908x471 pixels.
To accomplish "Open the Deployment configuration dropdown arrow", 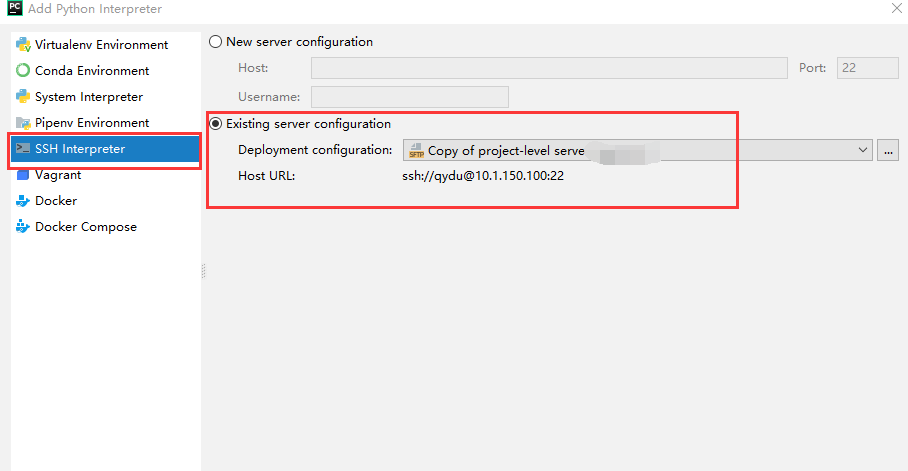I will [x=863, y=150].
